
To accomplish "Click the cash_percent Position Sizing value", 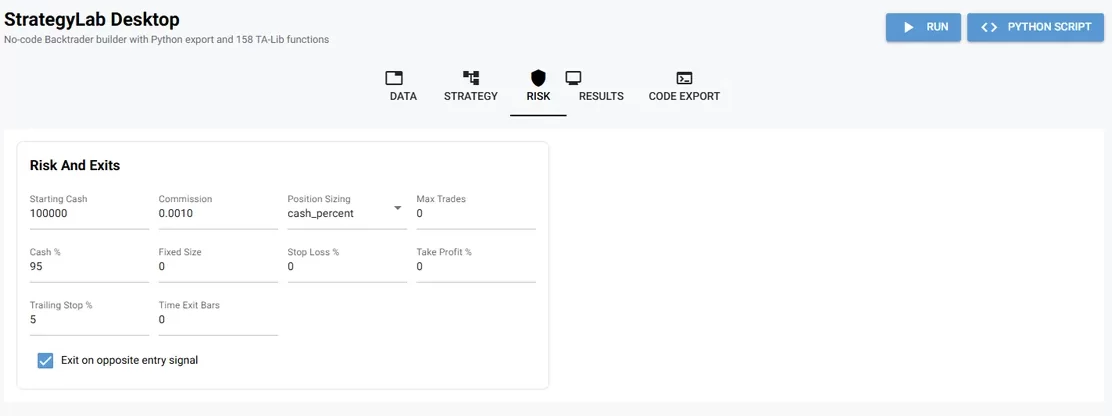I will 321,213.
